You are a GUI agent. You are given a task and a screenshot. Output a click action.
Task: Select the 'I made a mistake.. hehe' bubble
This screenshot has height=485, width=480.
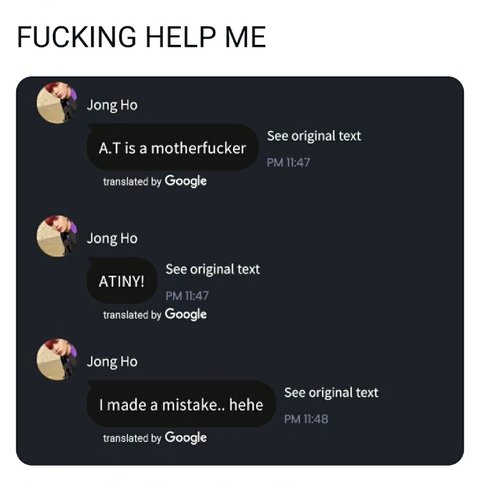coord(181,404)
